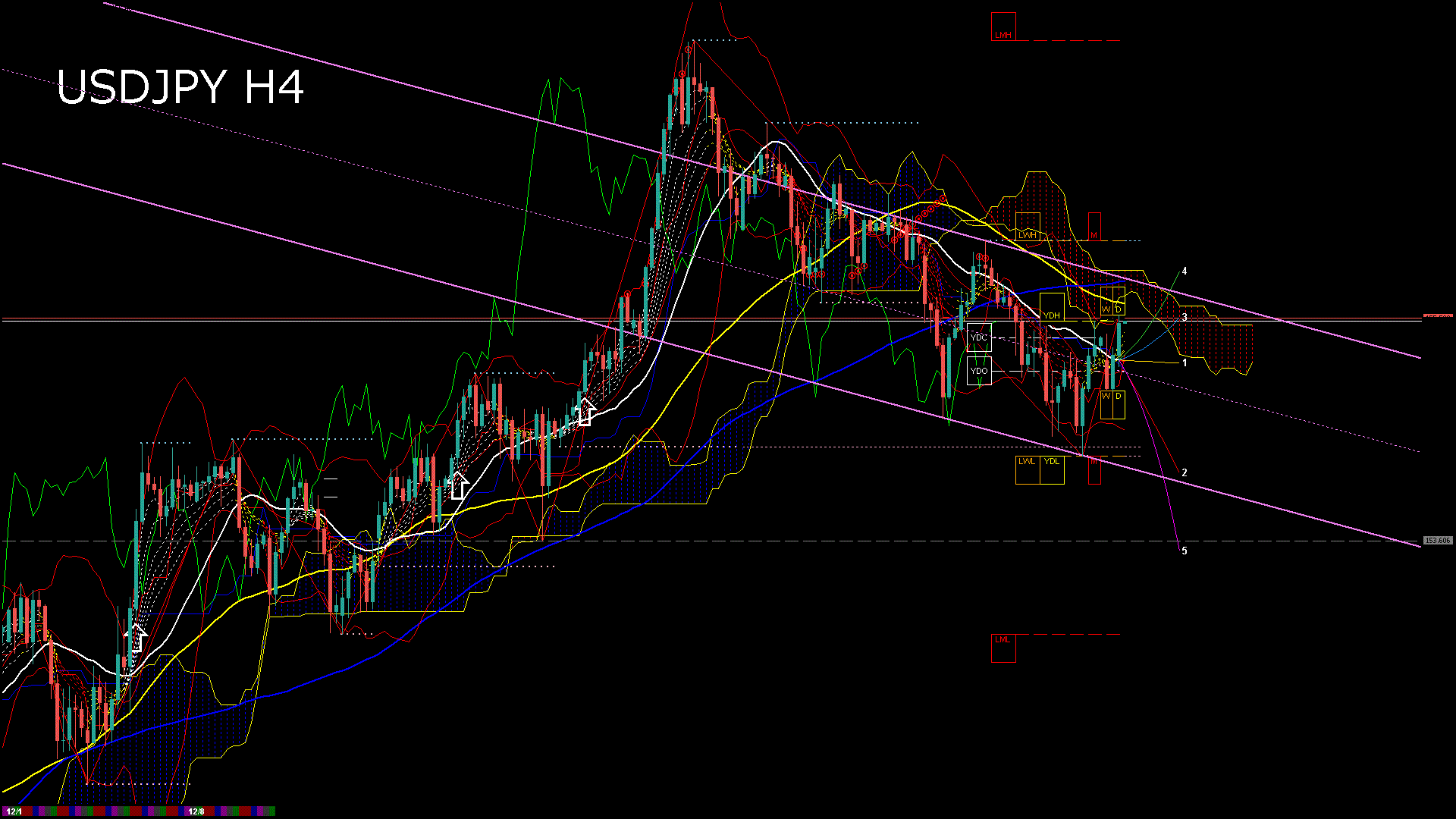
Task: Click the 153.606 price level tag
Action: pos(1437,541)
